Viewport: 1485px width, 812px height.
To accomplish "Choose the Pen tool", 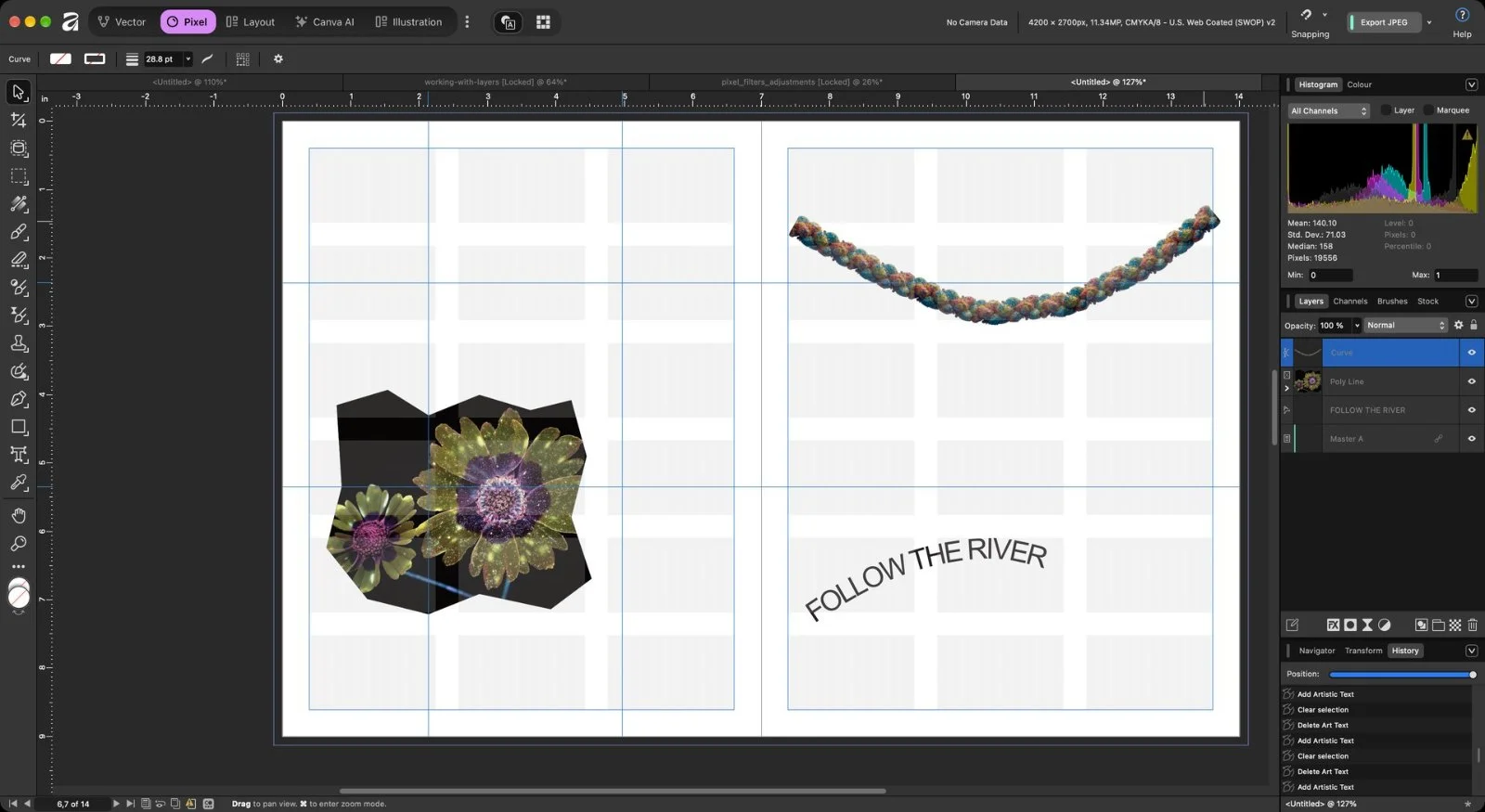I will coord(19,399).
